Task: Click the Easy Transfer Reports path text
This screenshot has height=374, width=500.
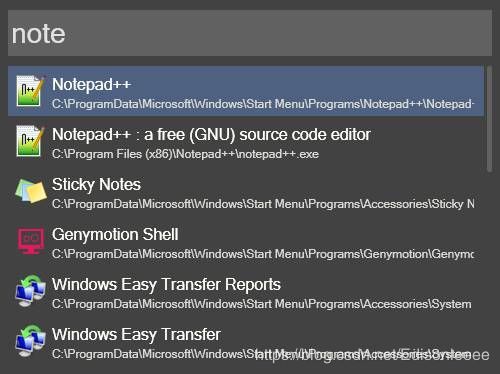Action: 262,304
